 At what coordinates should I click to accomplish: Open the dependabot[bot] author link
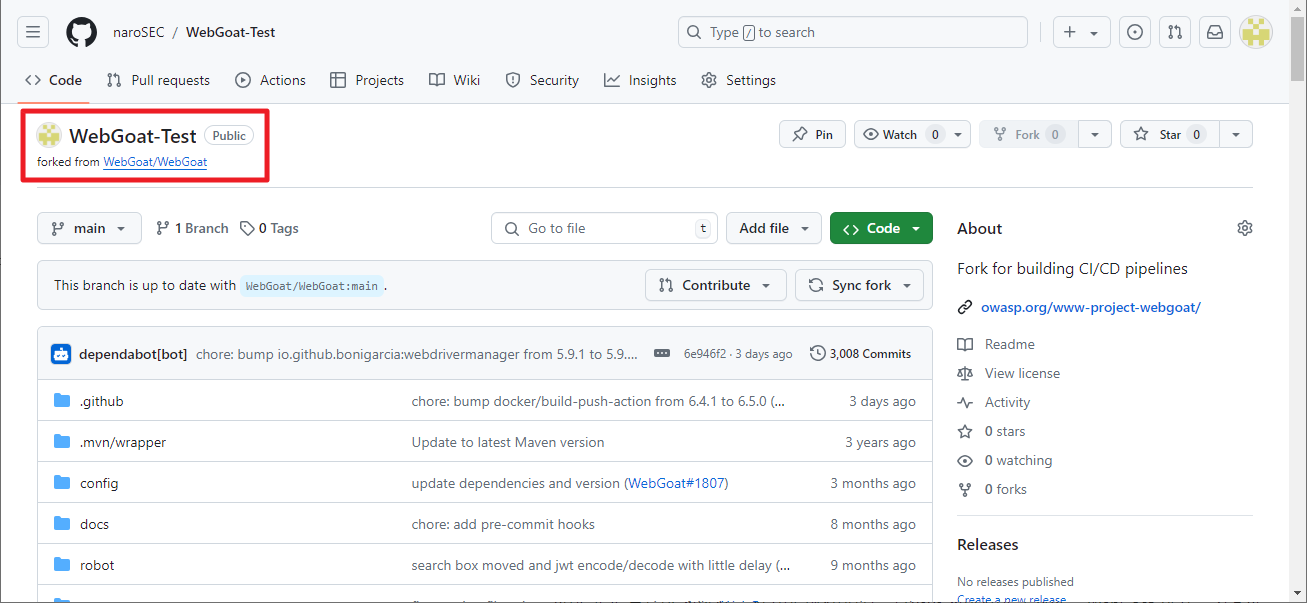coord(133,354)
